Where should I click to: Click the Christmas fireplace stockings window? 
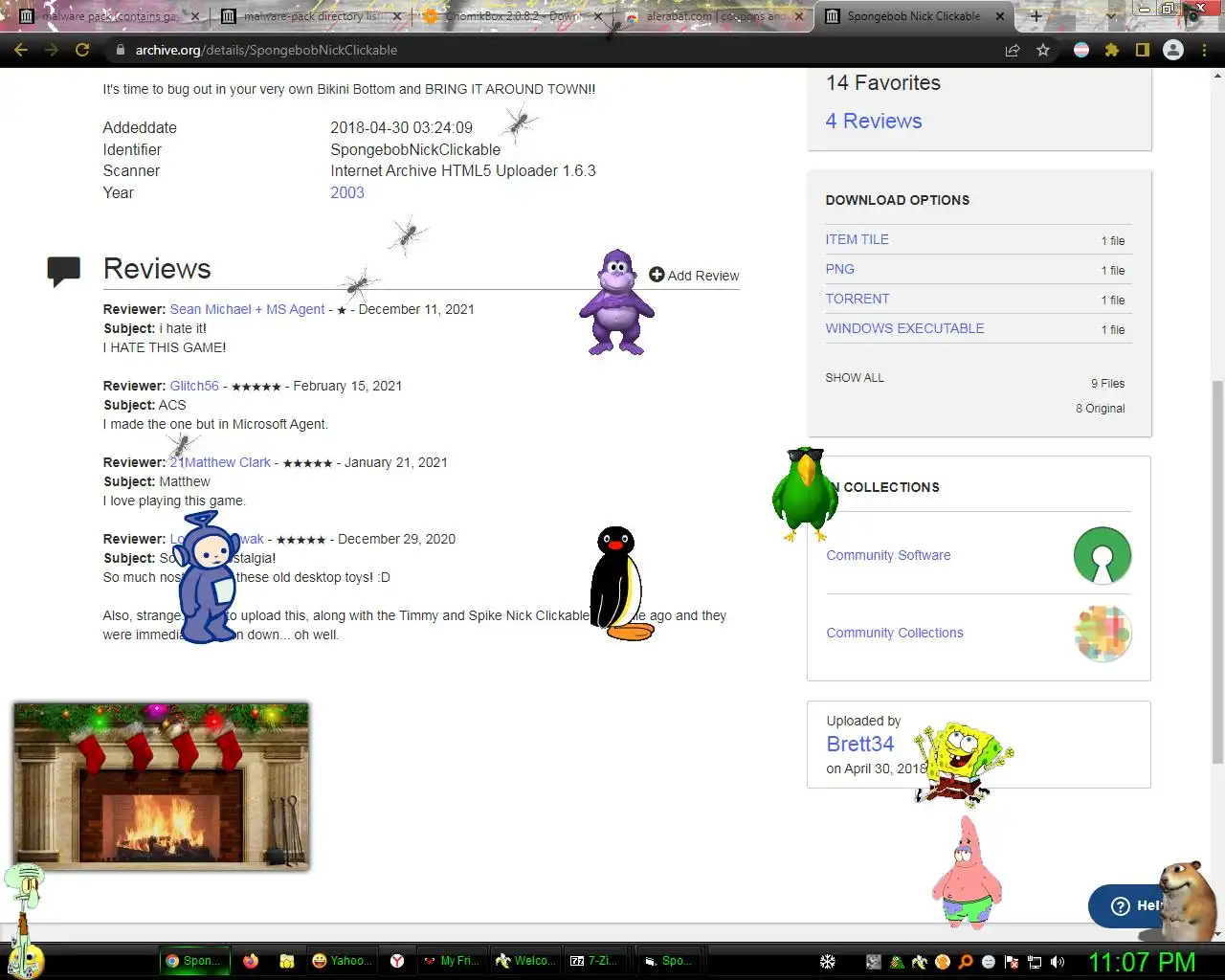point(161,785)
